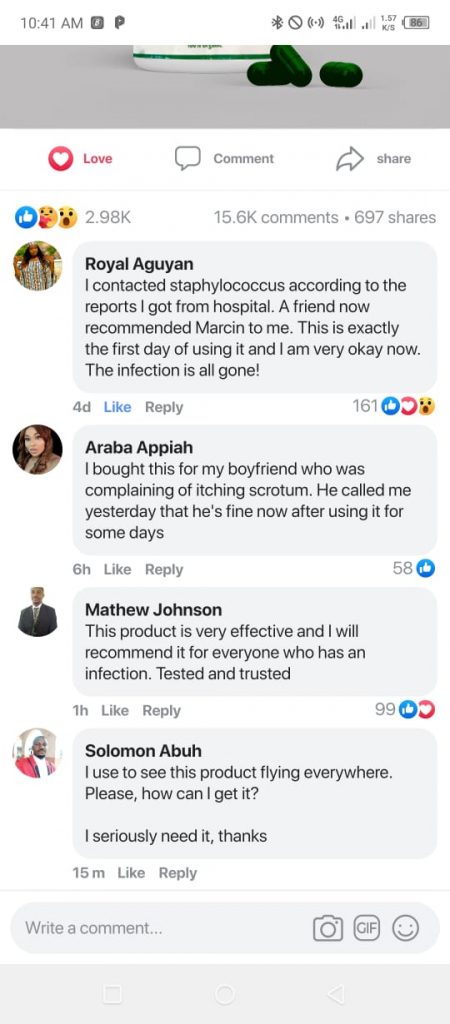This screenshot has height=1024, width=450.
Task: Like Mathew Johnson's comment
Action: pos(115,711)
